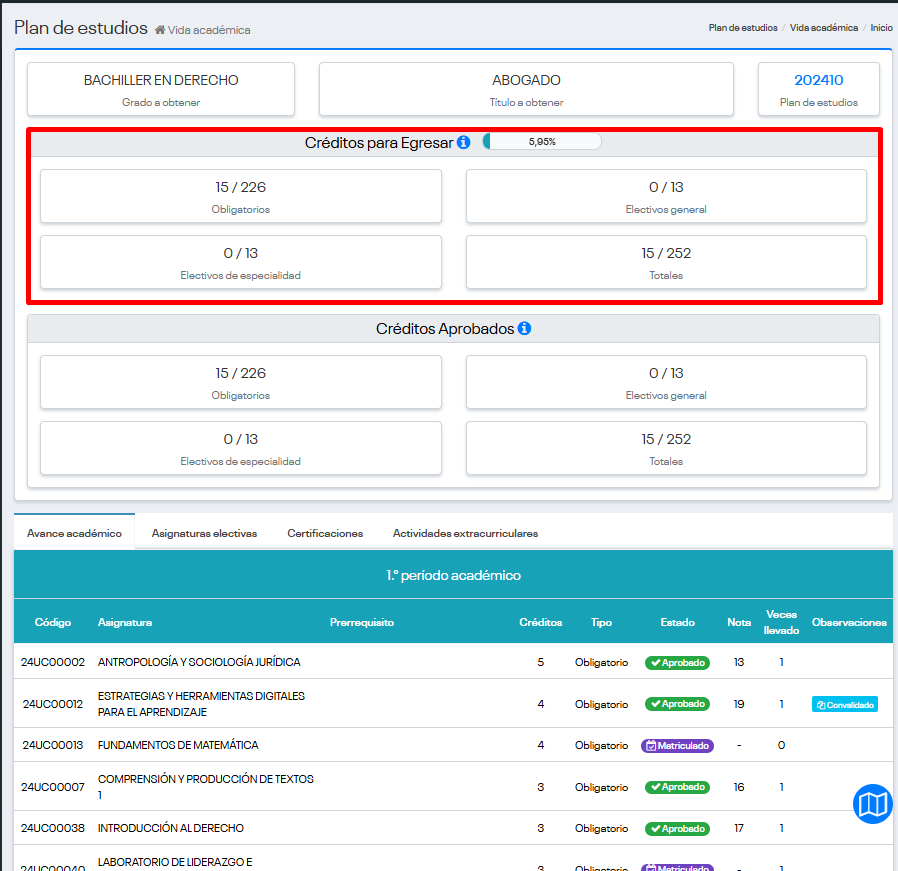The width and height of the screenshot is (898, 871).
Task: Click Aprobado badge for Introducción al Derecho
Action: 677,828
